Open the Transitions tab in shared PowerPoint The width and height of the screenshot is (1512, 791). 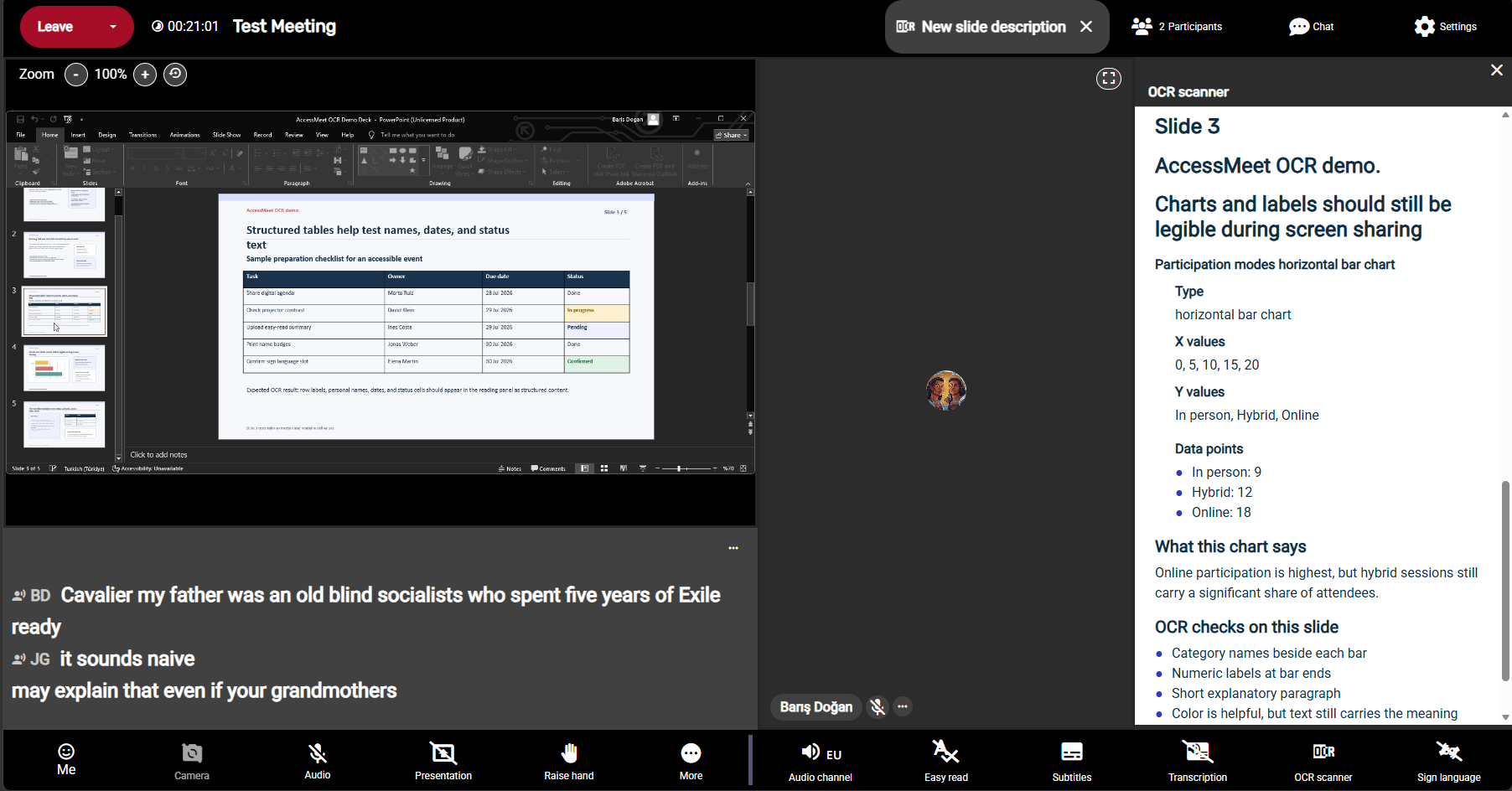(142, 135)
